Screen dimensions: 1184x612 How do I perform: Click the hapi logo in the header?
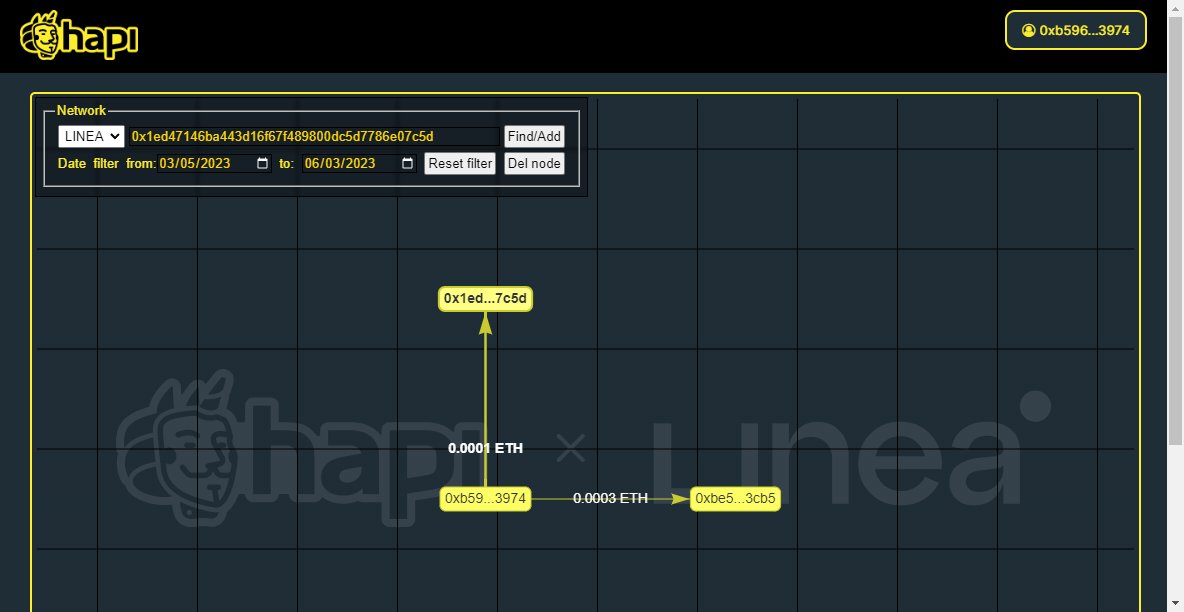79,36
